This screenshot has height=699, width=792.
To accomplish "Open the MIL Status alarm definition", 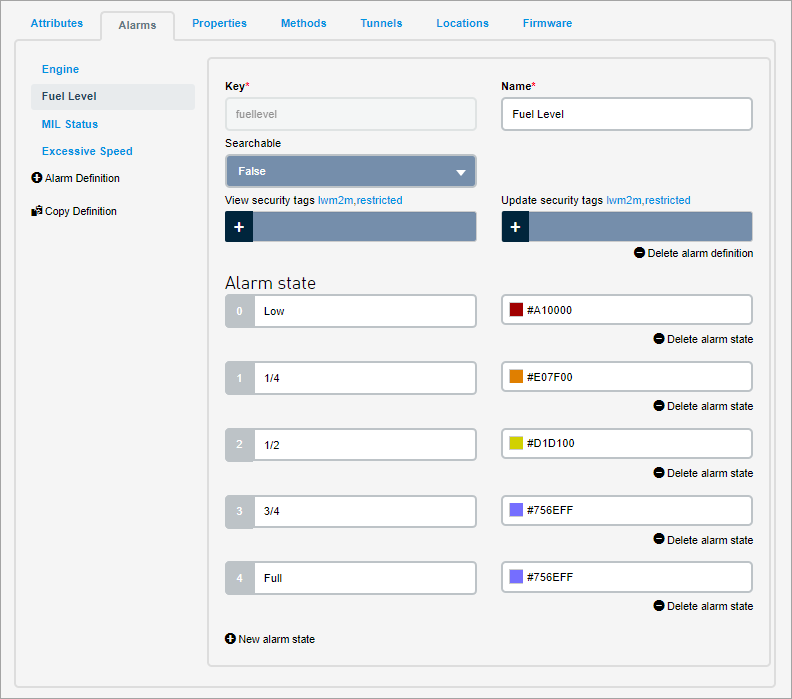I will [x=70, y=124].
